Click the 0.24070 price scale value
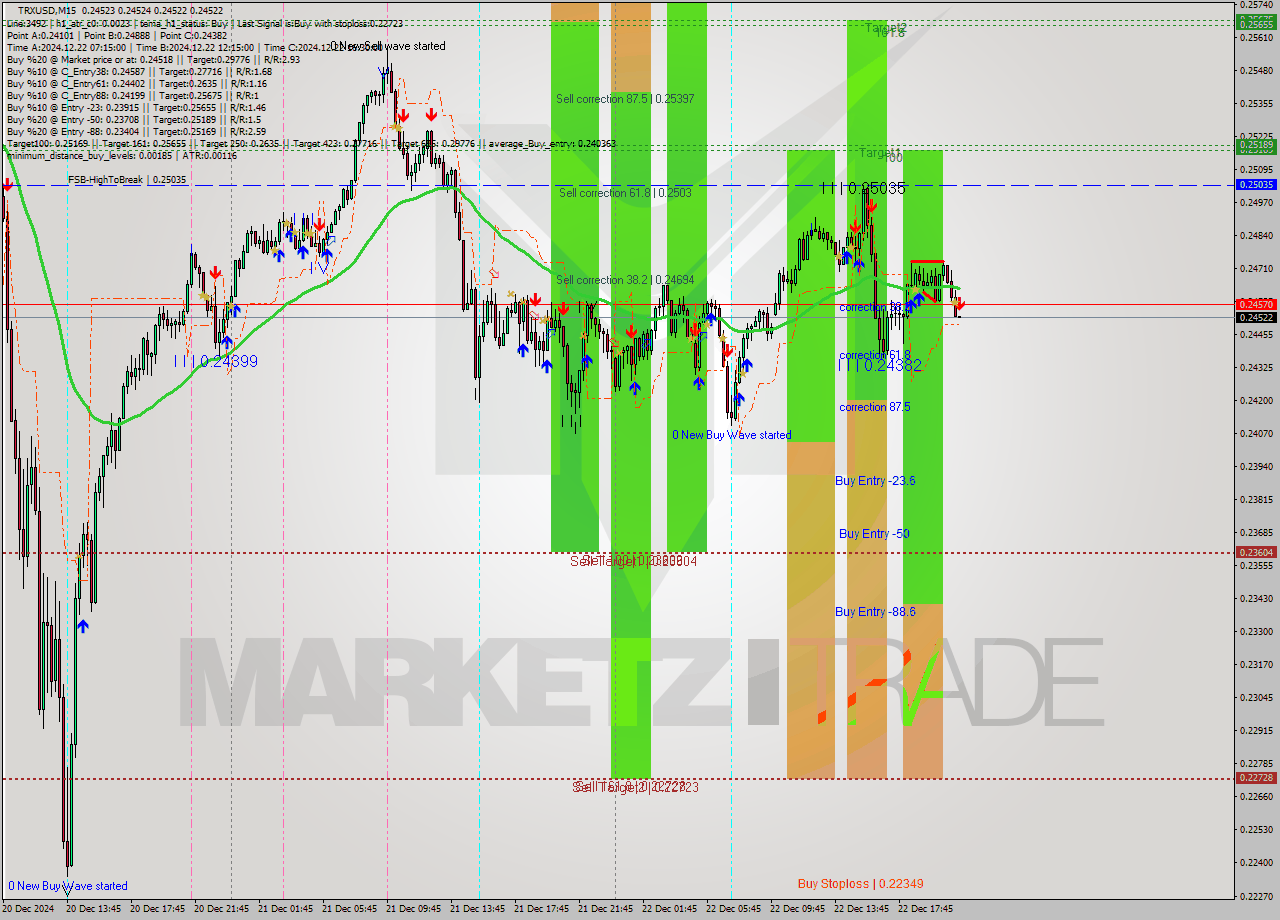The height and width of the screenshot is (920, 1280). click(1256, 433)
